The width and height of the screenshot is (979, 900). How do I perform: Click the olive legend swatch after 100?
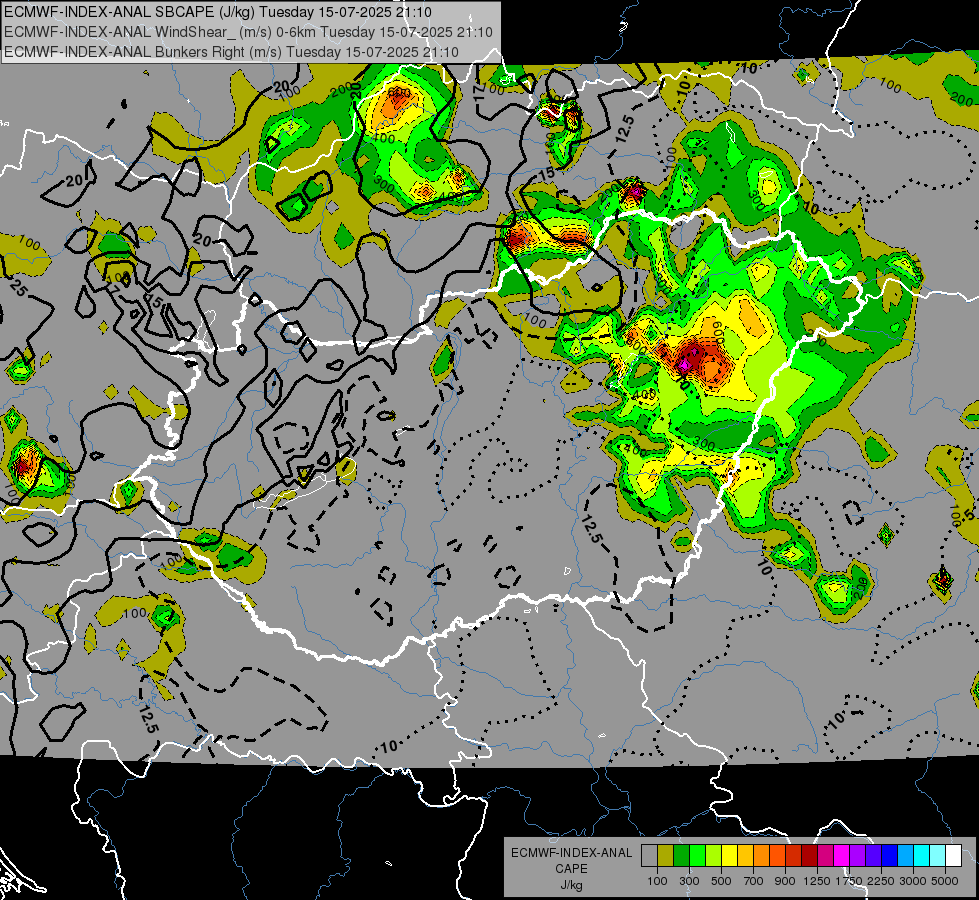666,856
